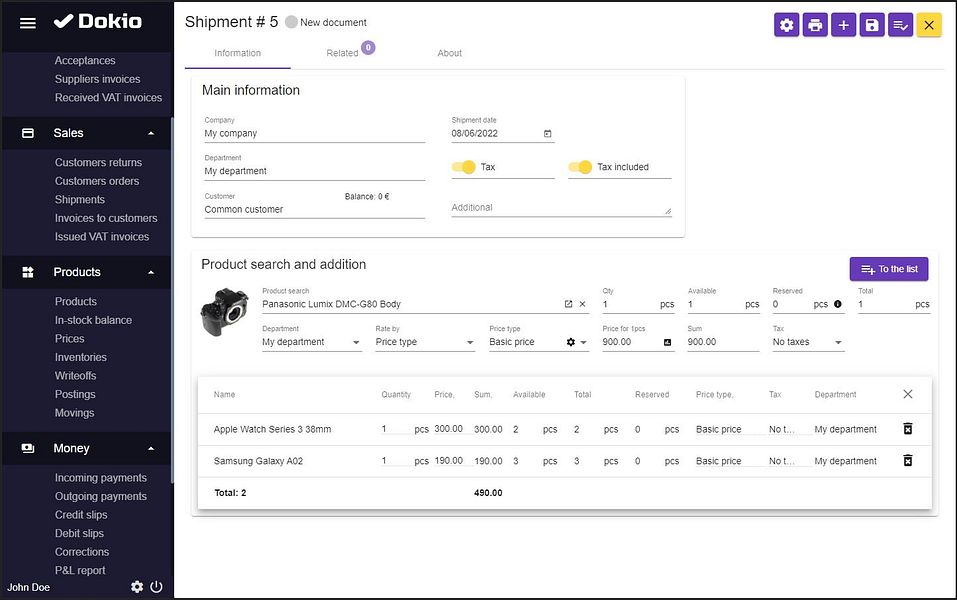957x600 pixels.
Task: Print the shipment document
Action: (x=815, y=25)
